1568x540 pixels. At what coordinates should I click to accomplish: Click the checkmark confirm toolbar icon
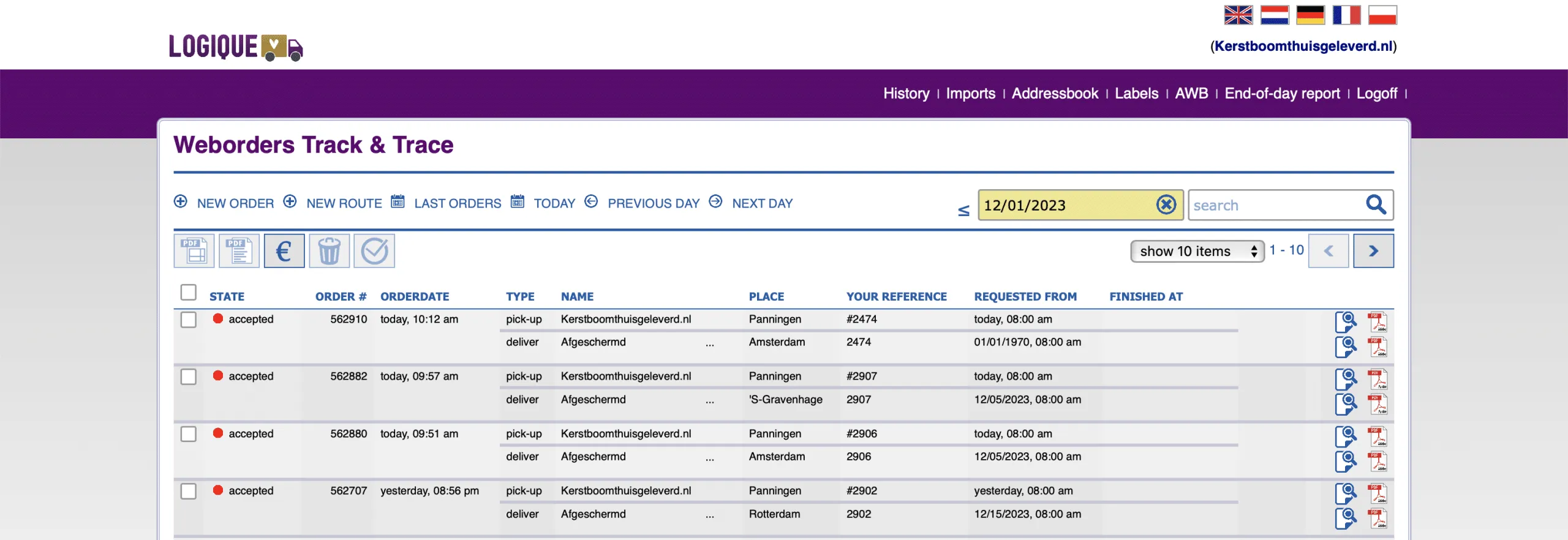(x=374, y=251)
